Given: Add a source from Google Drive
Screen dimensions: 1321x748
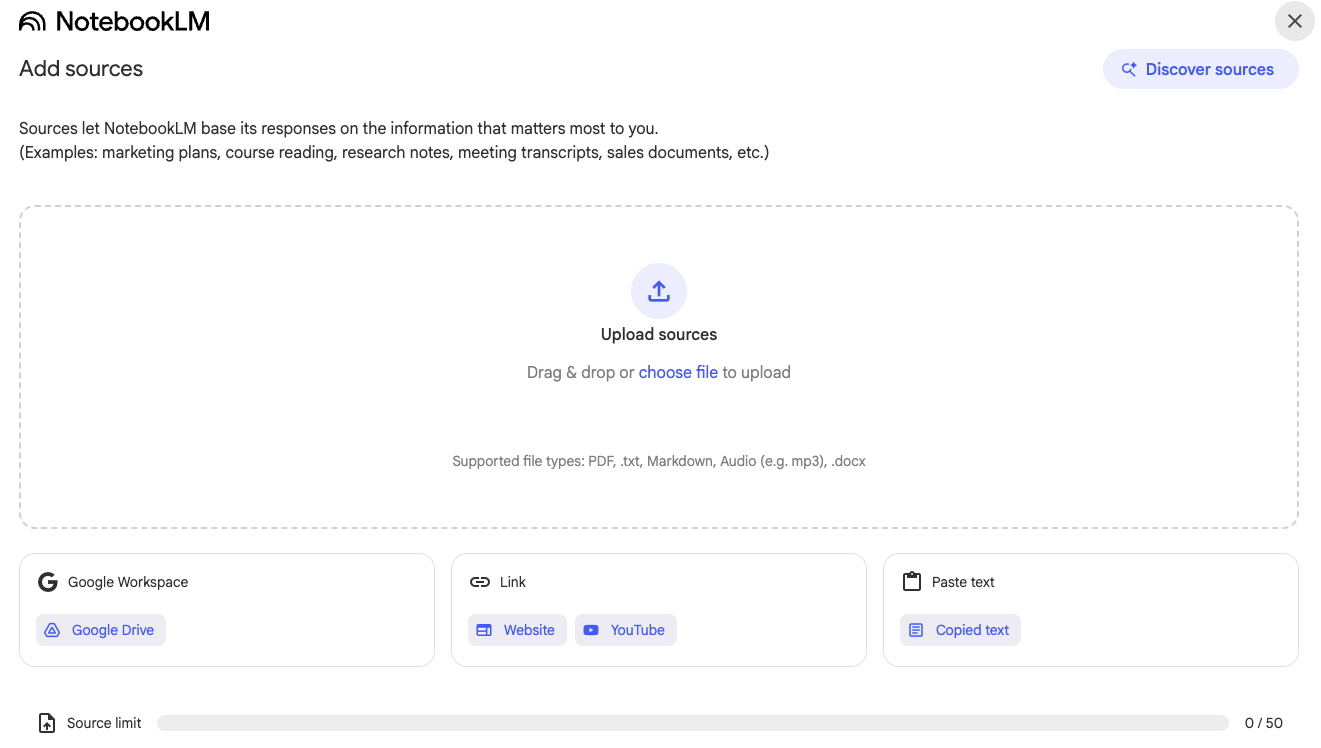Looking at the screenshot, I should coord(101,630).
